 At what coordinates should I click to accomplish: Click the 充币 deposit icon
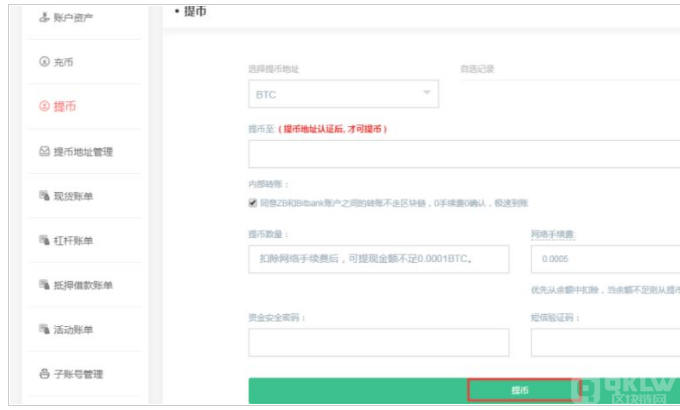point(44,62)
